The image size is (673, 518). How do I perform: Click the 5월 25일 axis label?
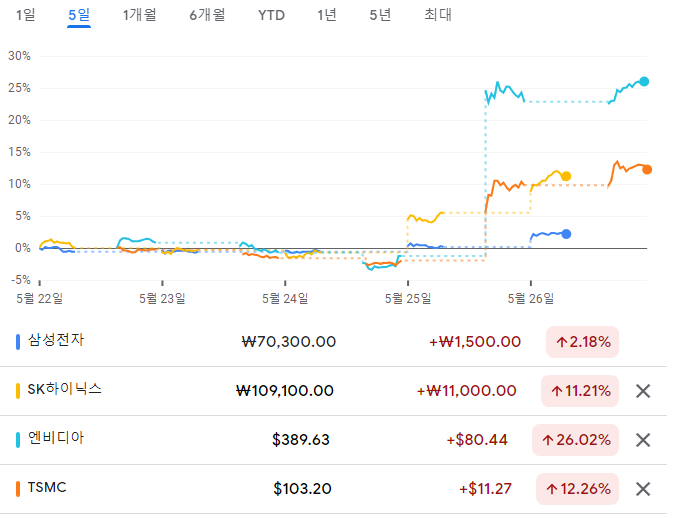point(408,298)
